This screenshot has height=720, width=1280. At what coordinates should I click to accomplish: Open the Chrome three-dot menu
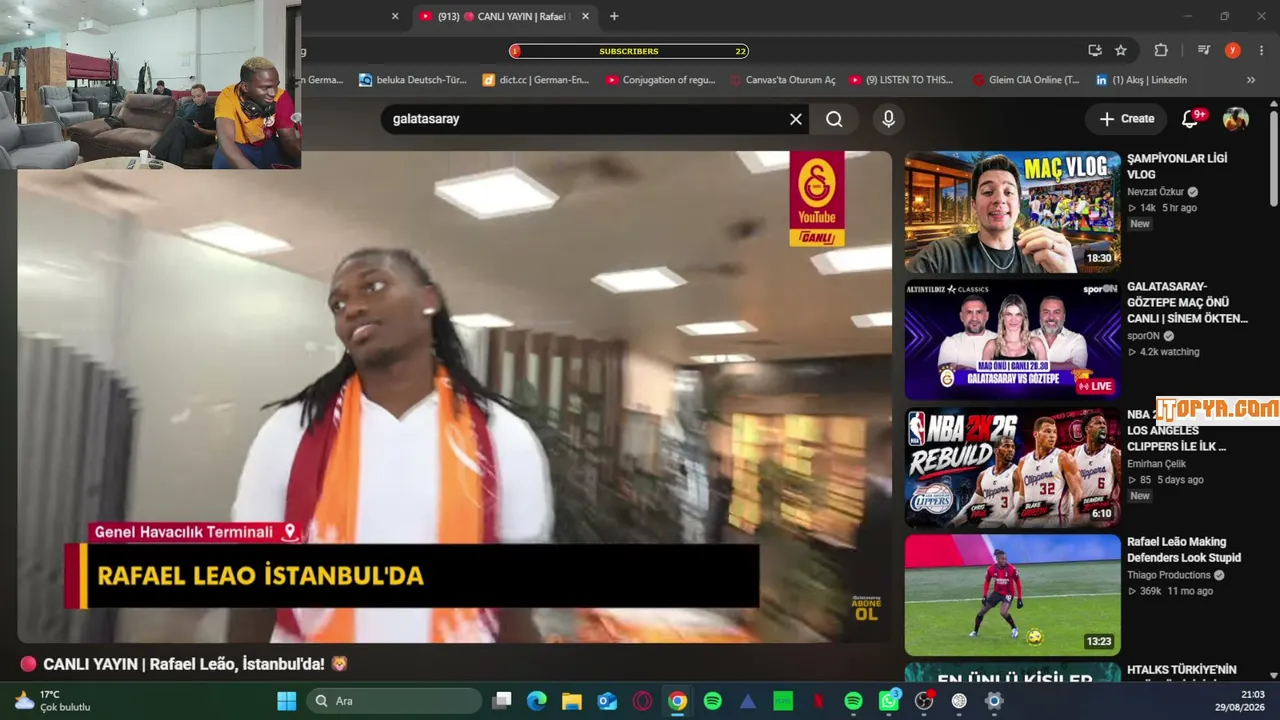tap(1262, 51)
